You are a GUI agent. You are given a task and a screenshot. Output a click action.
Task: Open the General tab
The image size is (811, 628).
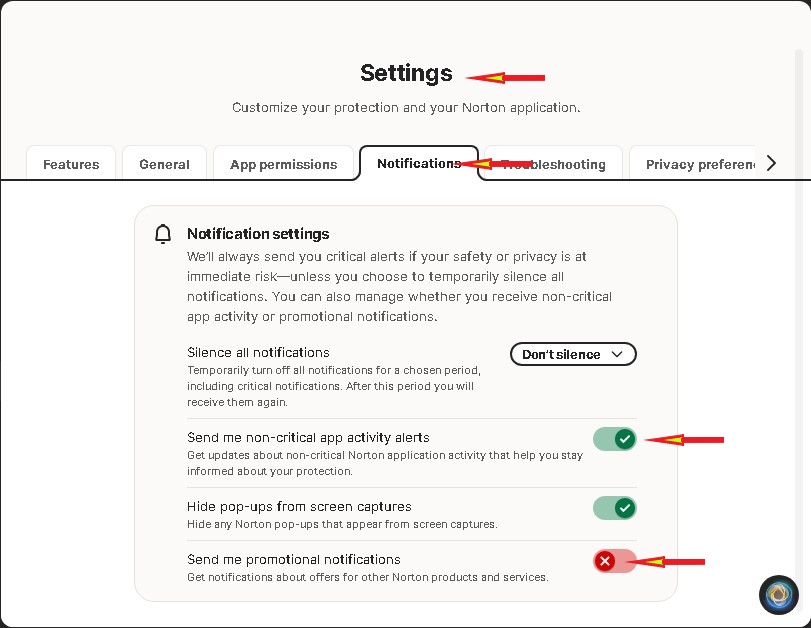[164, 164]
